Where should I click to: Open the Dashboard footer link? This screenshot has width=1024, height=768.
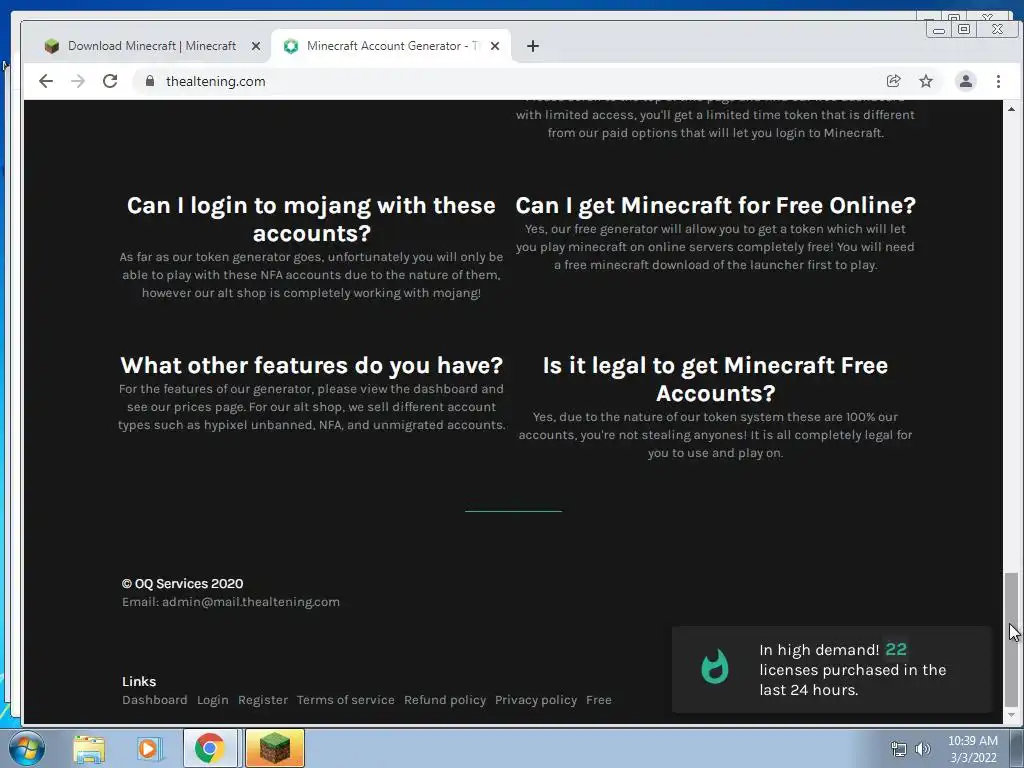(x=155, y=700)
